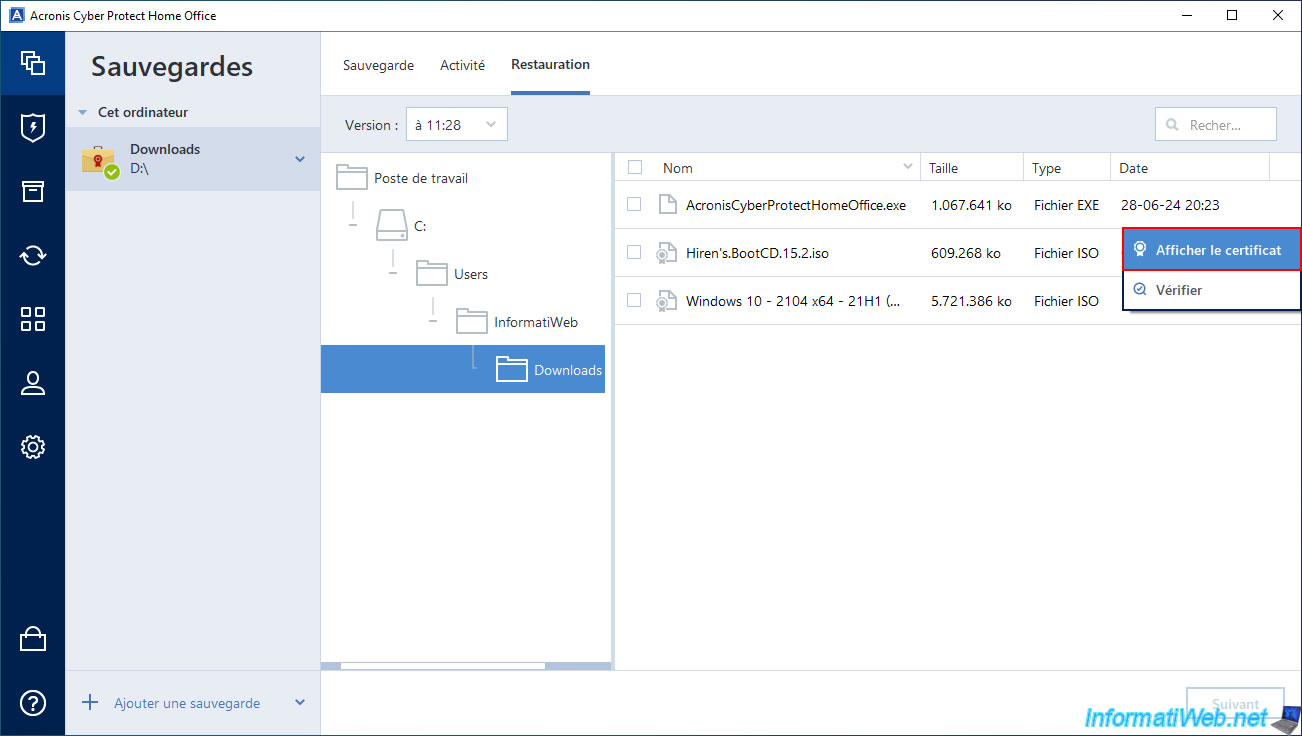Open the Settings gear in sidebar
This screenshot has height=736, width=1302.
pyautogui.click(x=33, y=447)
